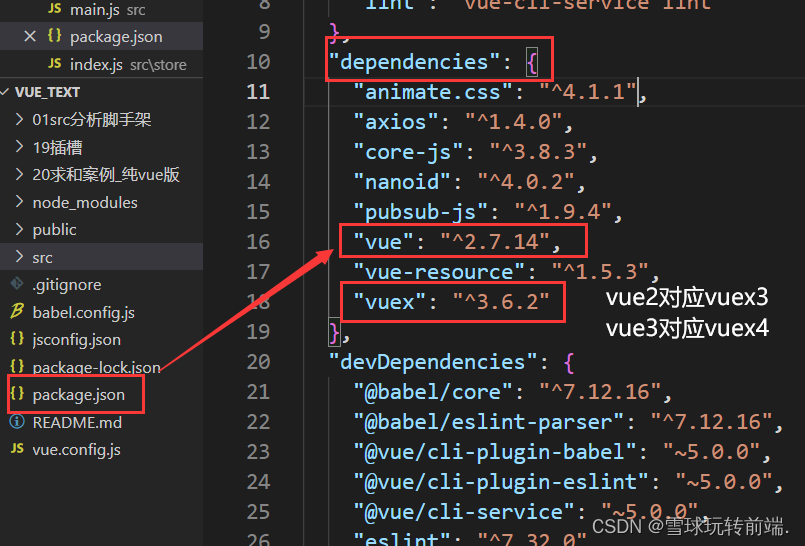
Task: Click the "vue-resource" dependency key
Action: 439,272
